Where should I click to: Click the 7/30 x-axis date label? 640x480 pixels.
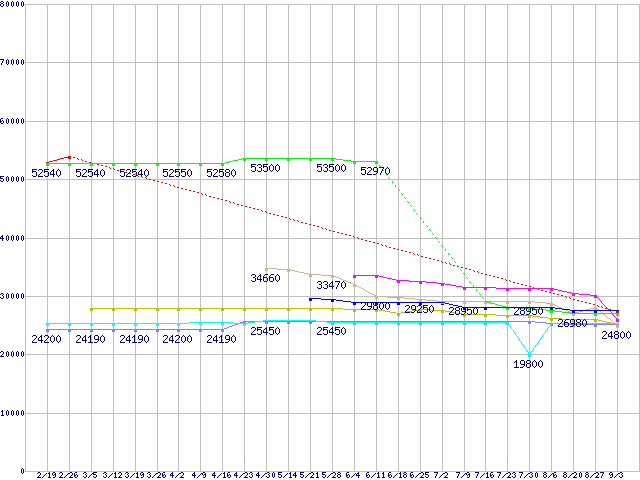pyautogui.click(x=529, y=474)
